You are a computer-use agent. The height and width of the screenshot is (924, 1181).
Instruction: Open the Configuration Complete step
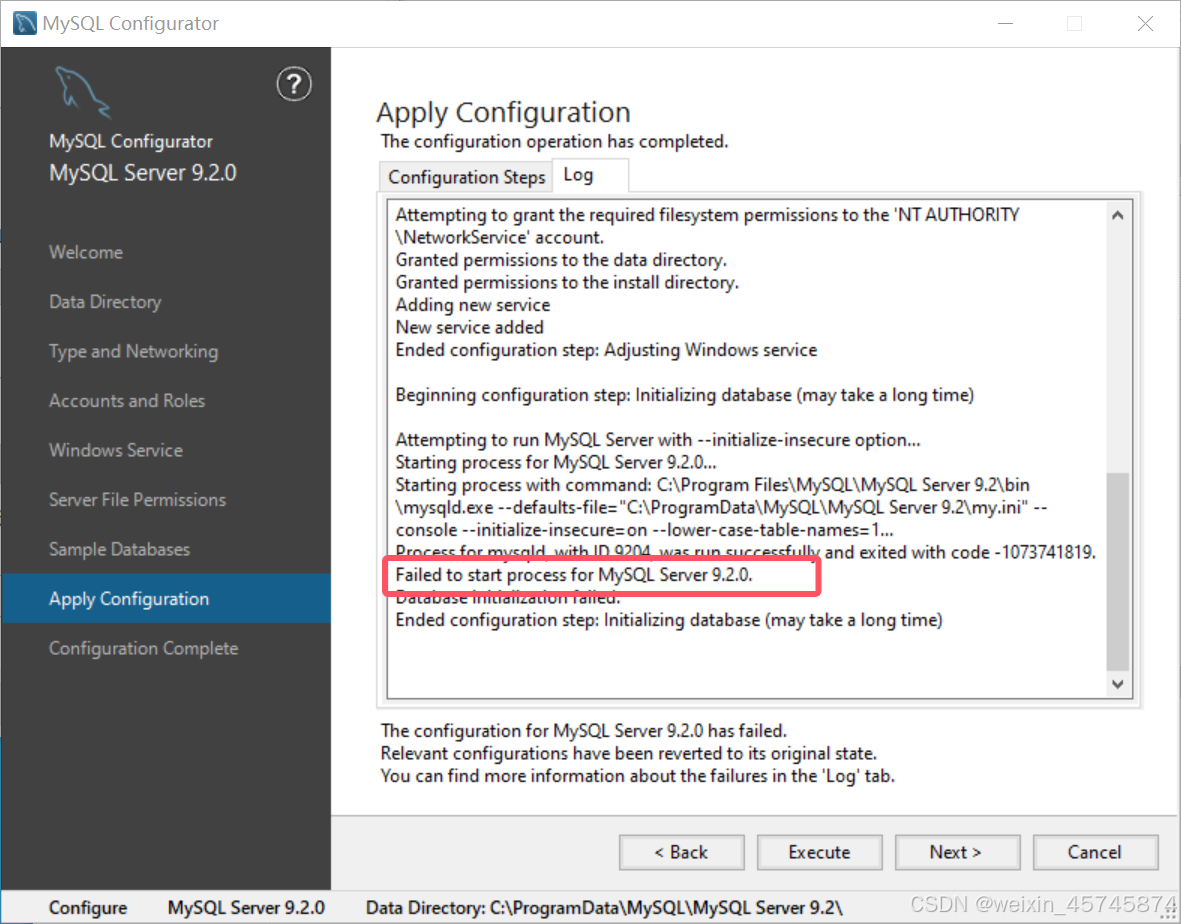point(143,648)
